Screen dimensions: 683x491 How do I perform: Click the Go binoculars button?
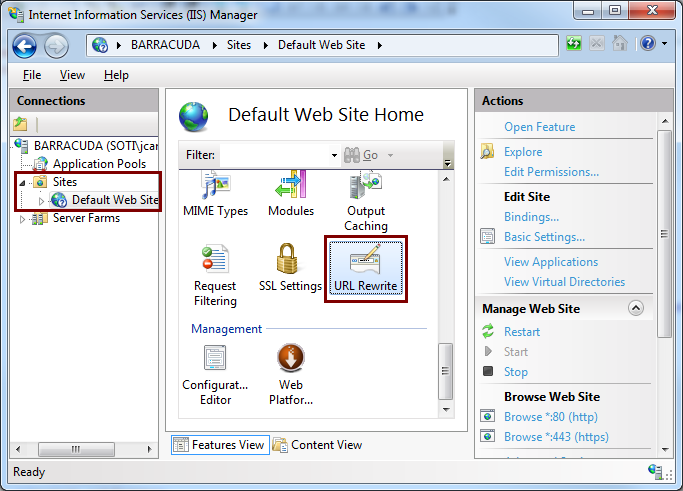pyautogui.click(x=361, y=155)
